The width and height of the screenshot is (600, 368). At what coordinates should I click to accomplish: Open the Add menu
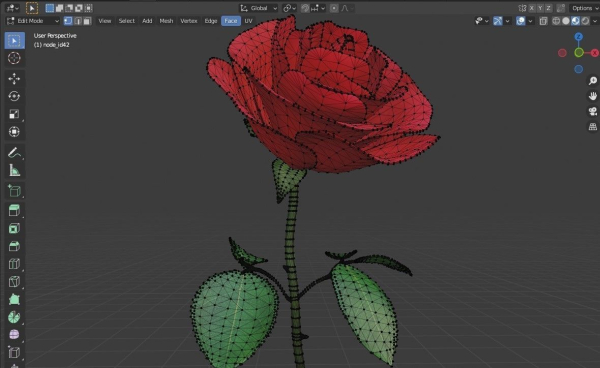click(x=147, y=21)
